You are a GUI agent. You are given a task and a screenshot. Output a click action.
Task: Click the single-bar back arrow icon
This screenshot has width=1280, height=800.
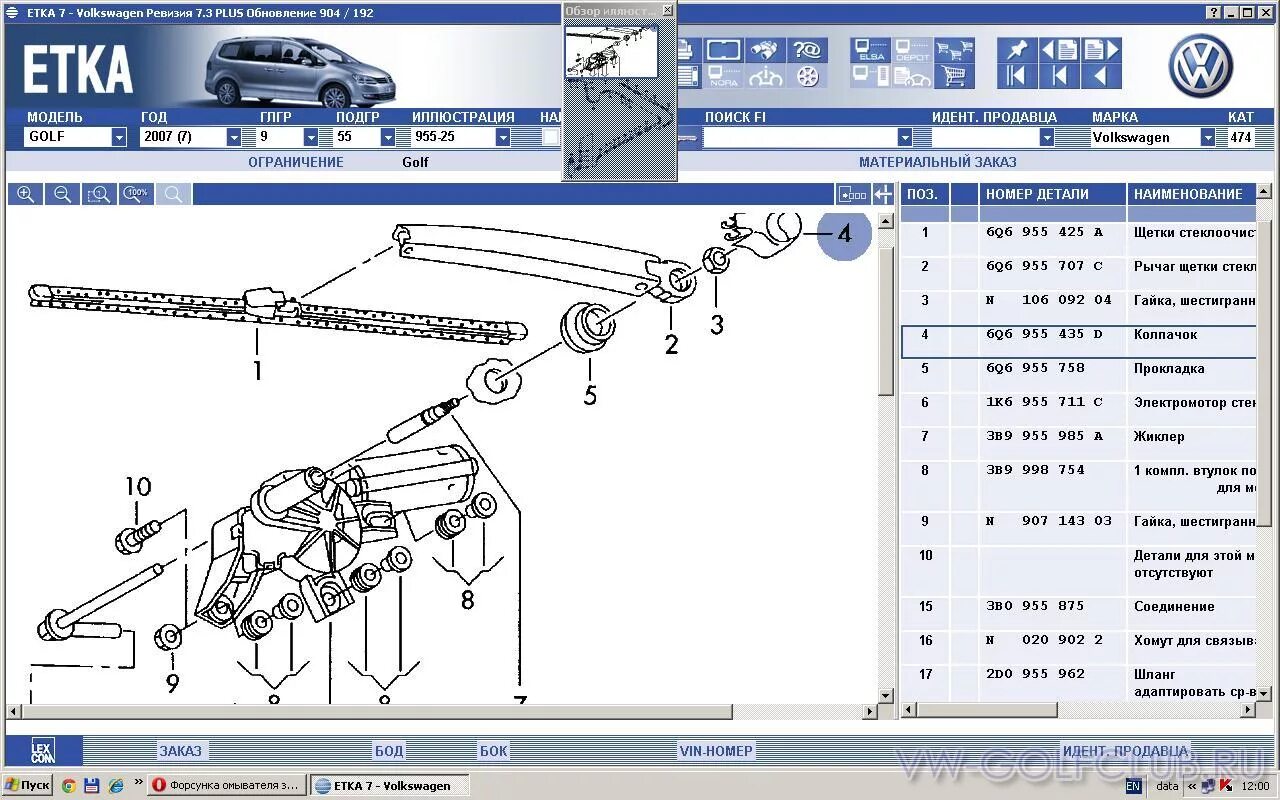[x=1058, y=76]
